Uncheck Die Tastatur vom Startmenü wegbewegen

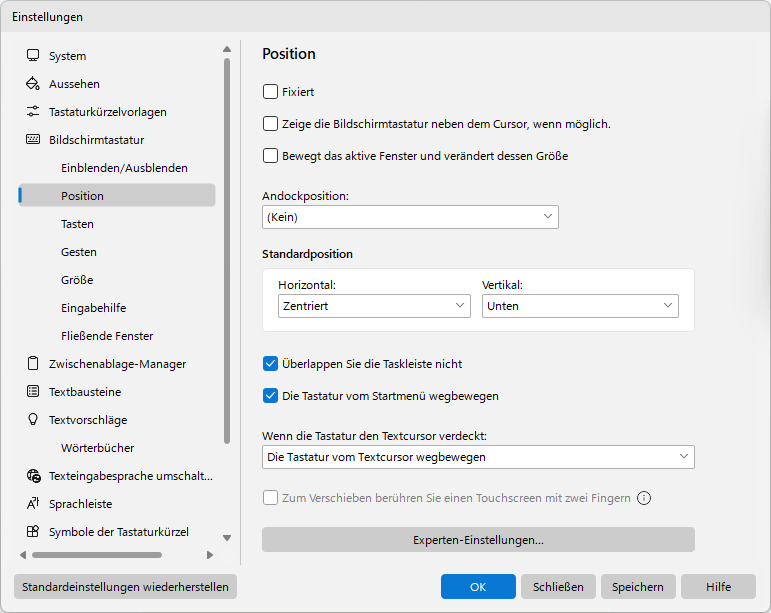[270, 396]
